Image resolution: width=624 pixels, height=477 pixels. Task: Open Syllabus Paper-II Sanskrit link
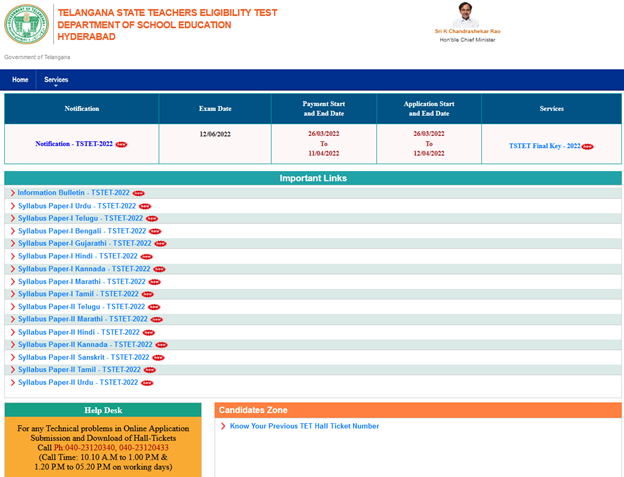tap(84, 357)
